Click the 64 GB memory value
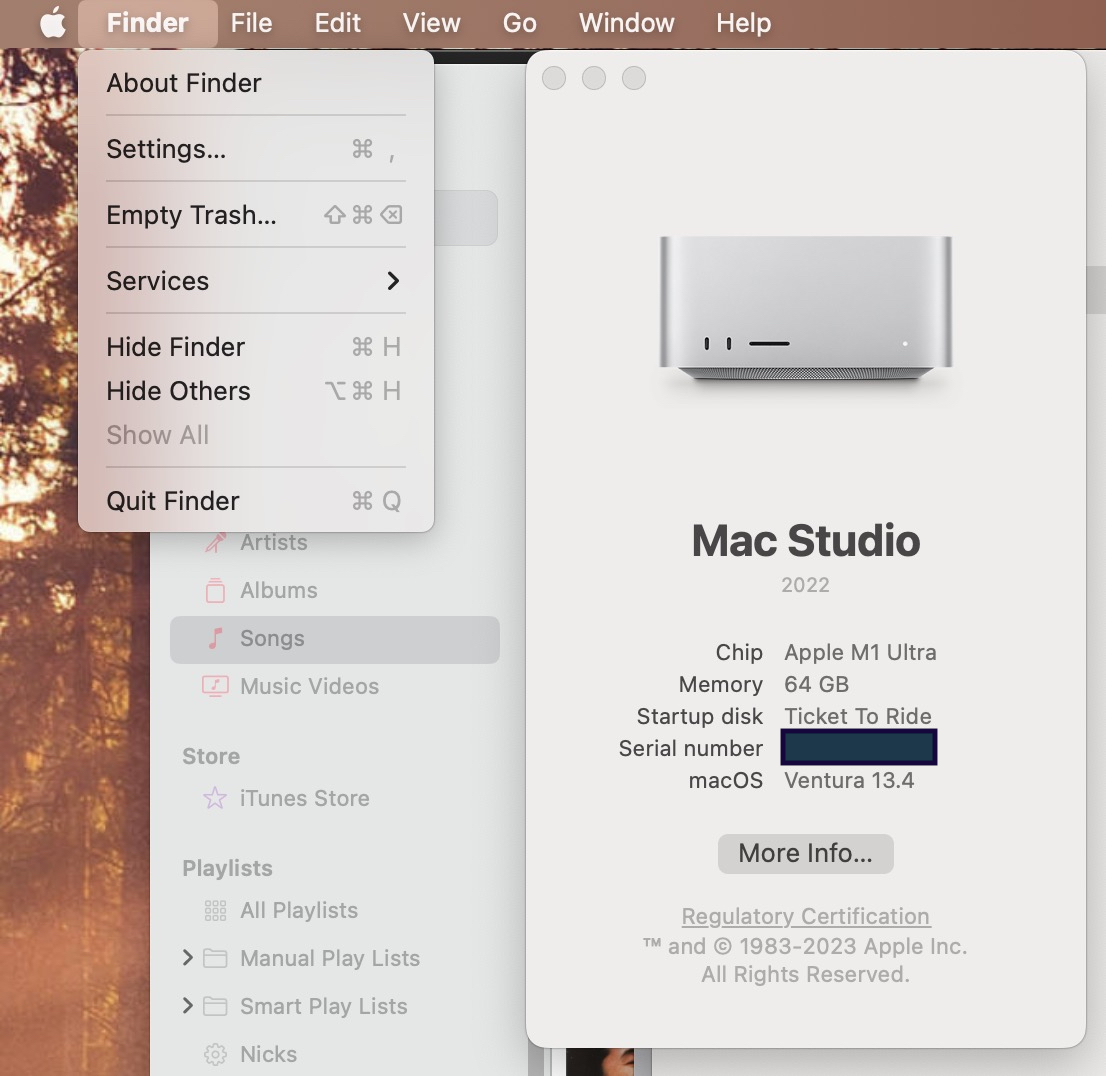The image size is (1106, 1076). [817, 684]
